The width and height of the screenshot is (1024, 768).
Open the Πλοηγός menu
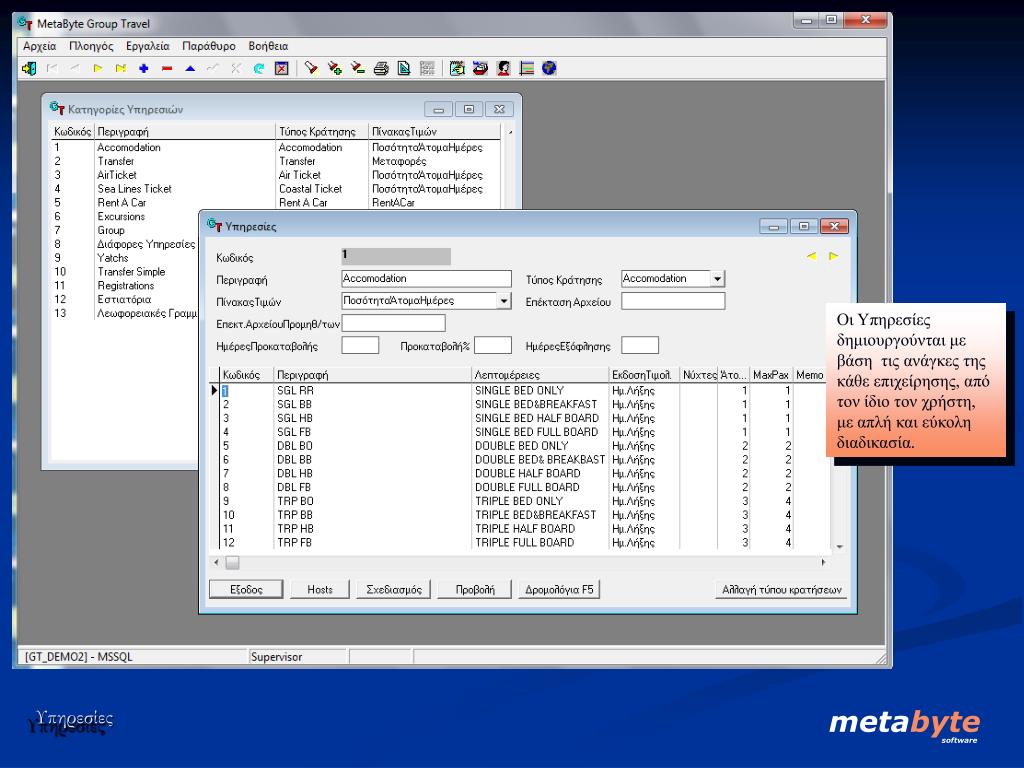point(91,46)
